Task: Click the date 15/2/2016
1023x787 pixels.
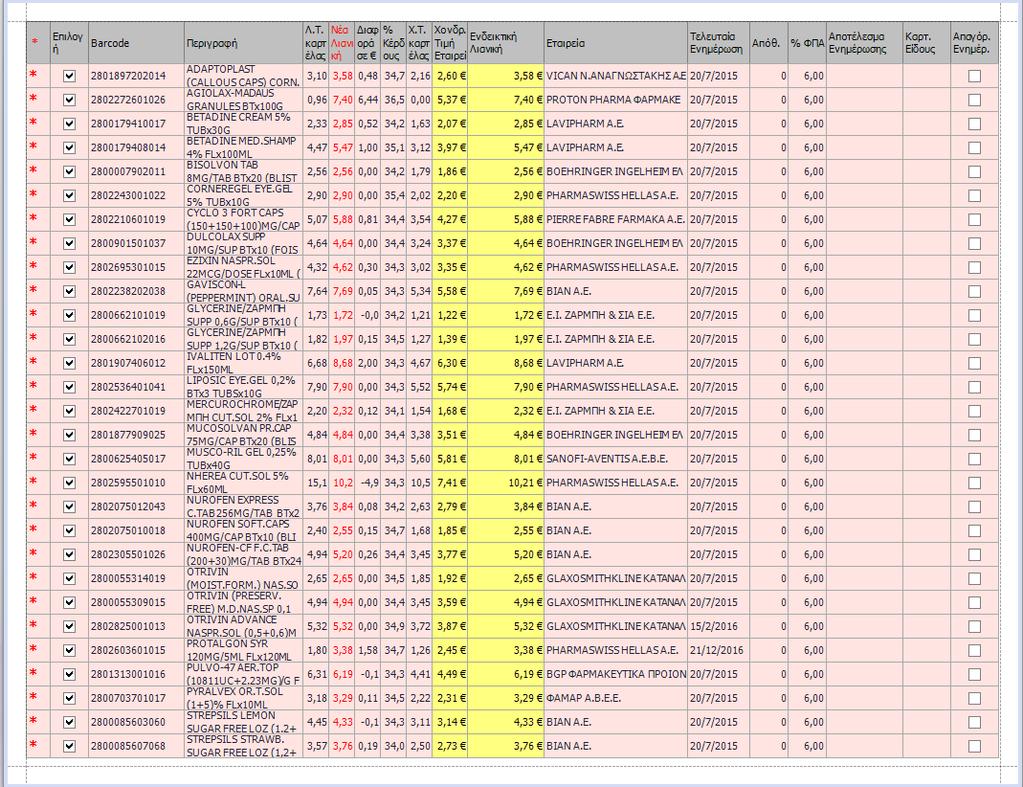Action: 718,626
